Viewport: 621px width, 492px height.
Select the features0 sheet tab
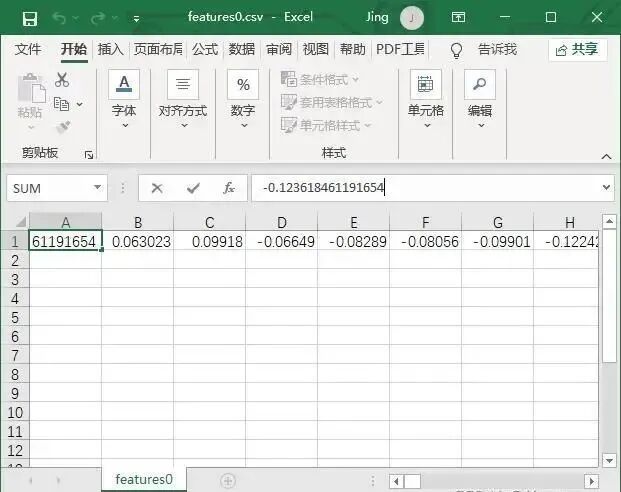(144, 479)
